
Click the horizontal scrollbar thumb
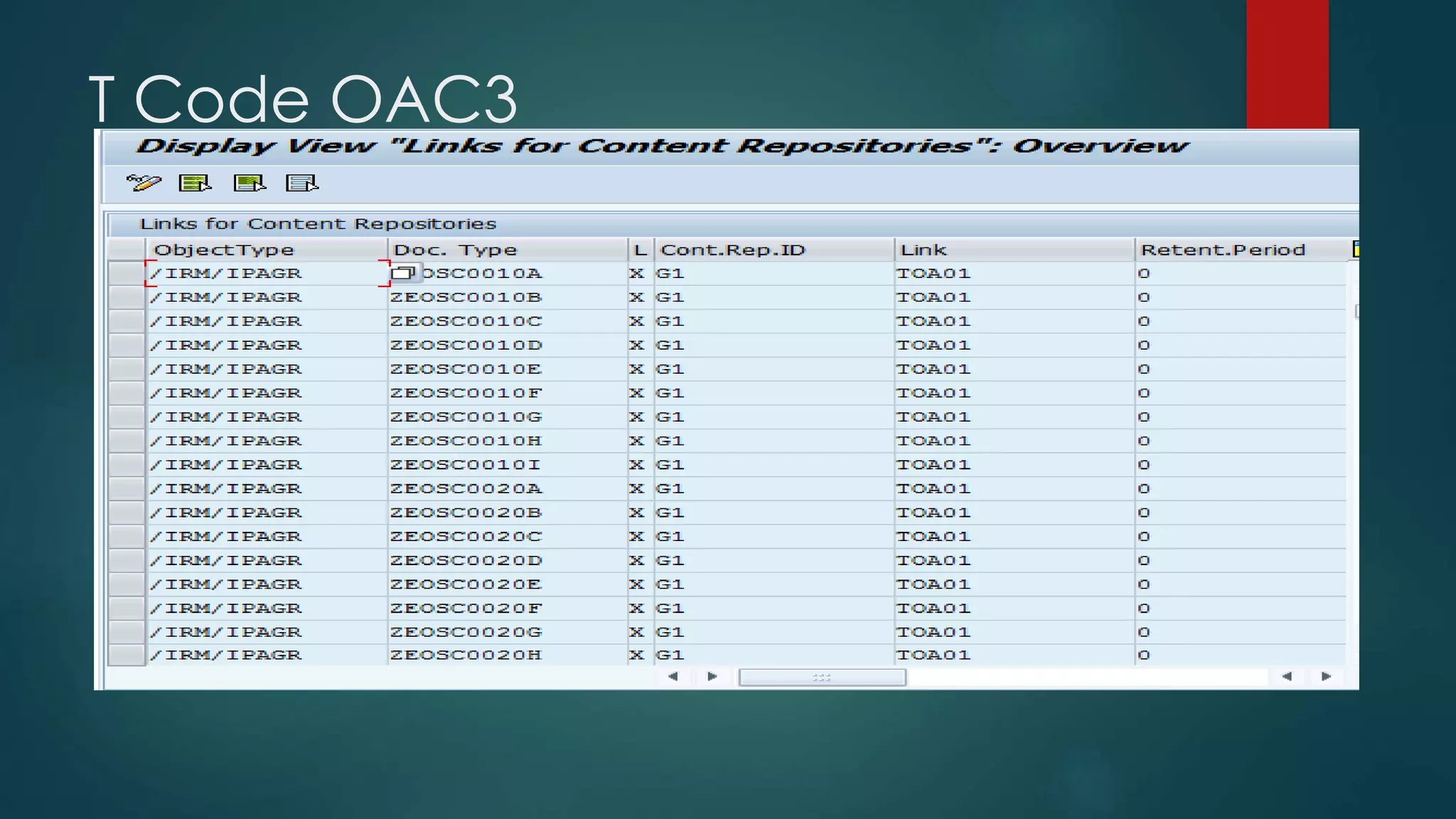pos(823,678)
